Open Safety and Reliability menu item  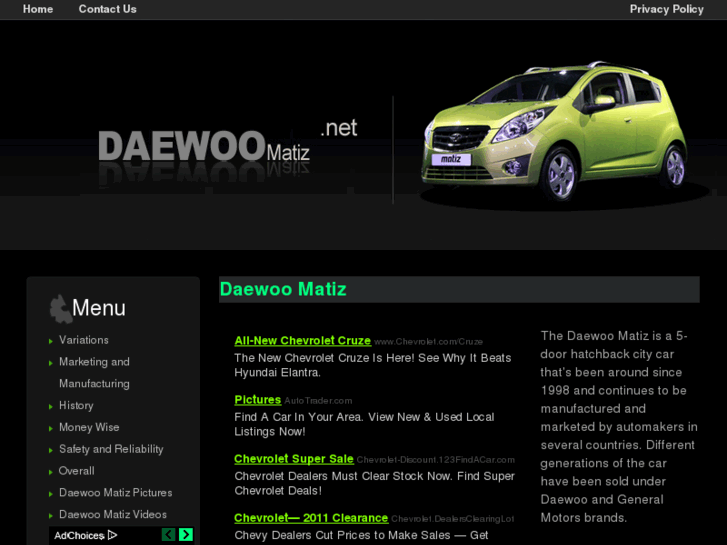[111, 449]
